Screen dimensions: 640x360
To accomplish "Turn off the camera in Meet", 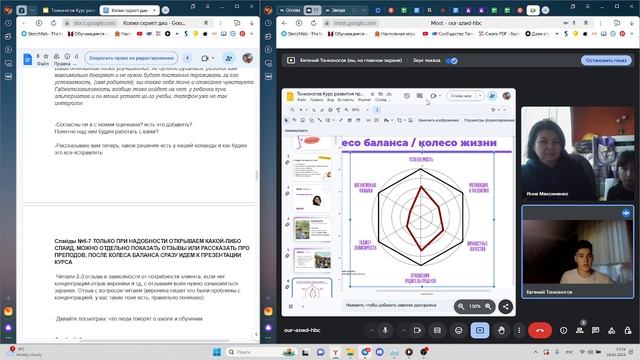I will point(417,330).
